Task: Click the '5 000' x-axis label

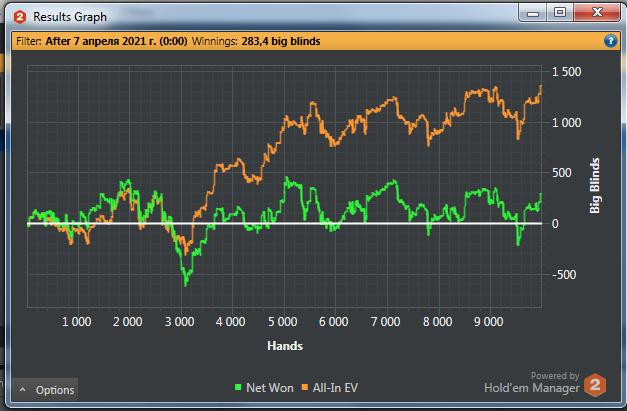Action: [282, 322]
